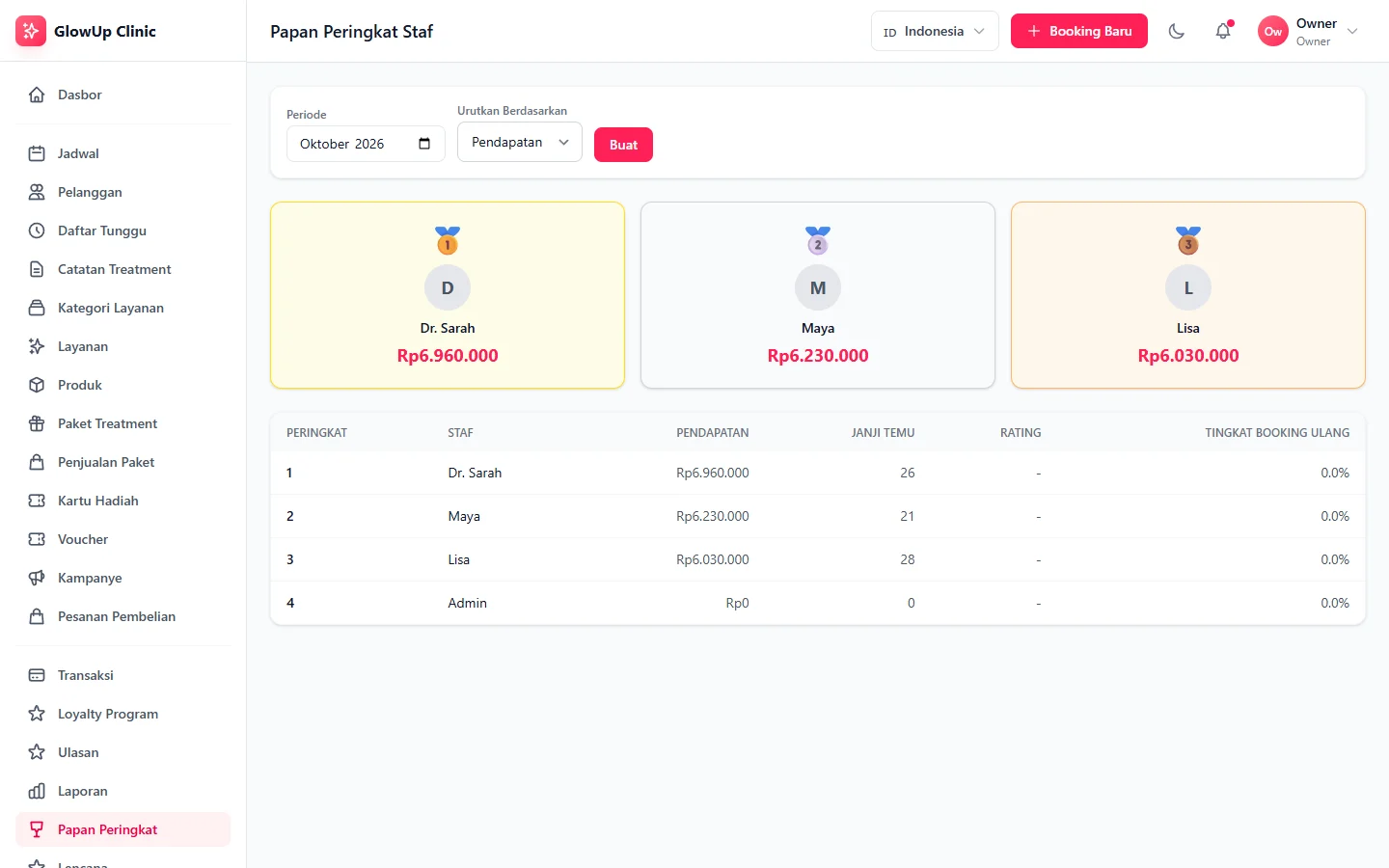Select the Dr. Sarah first-place card
This screenshot has width=1389, height=868.
tap(448, 295)
